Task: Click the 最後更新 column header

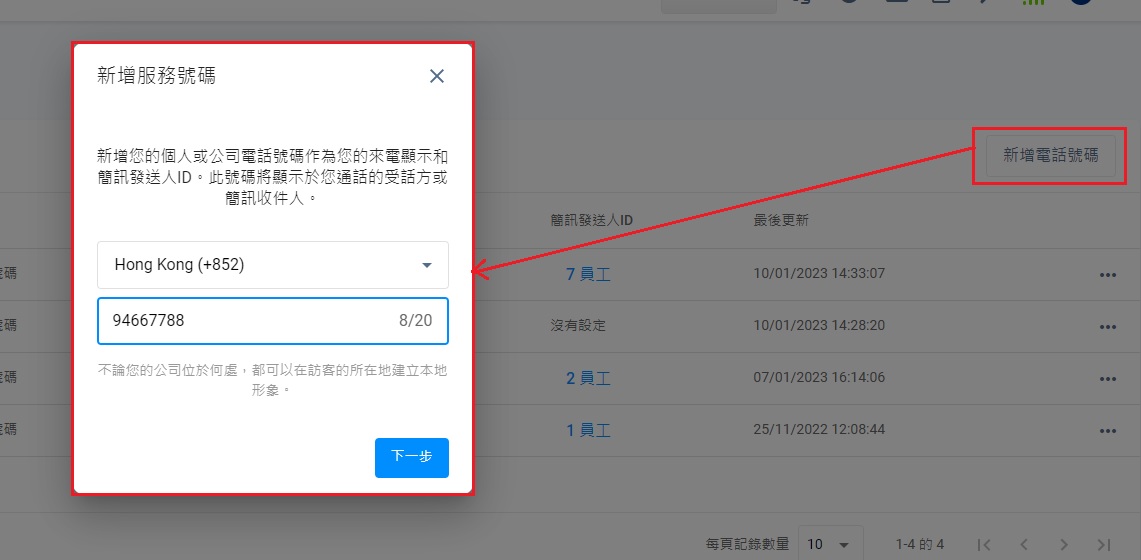Action: 781,220
